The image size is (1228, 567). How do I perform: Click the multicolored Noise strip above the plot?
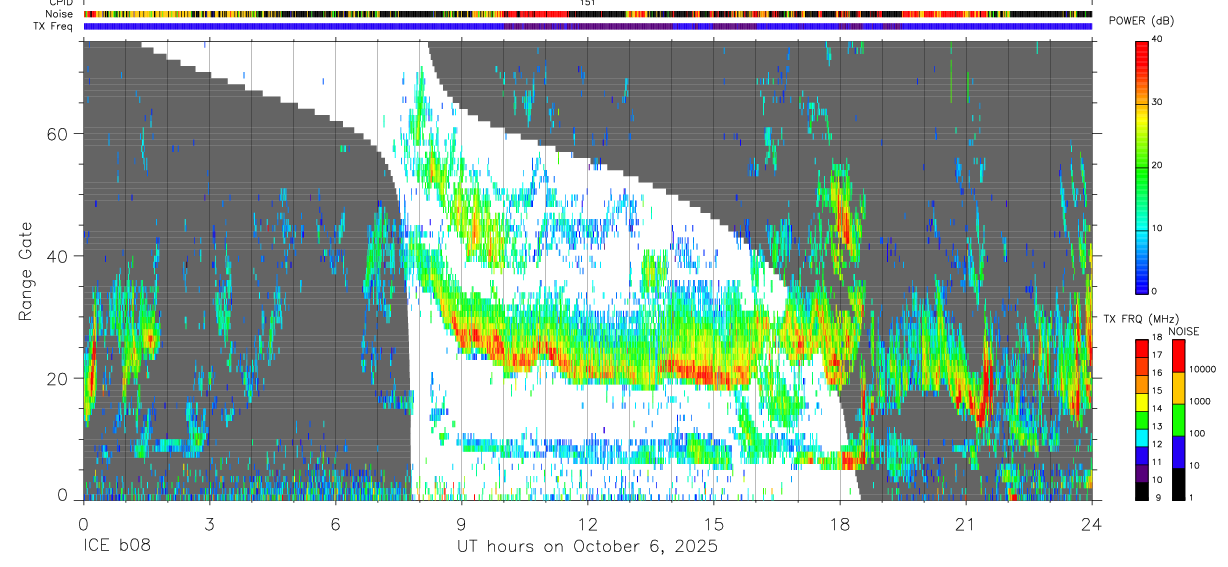coord(588,15)
